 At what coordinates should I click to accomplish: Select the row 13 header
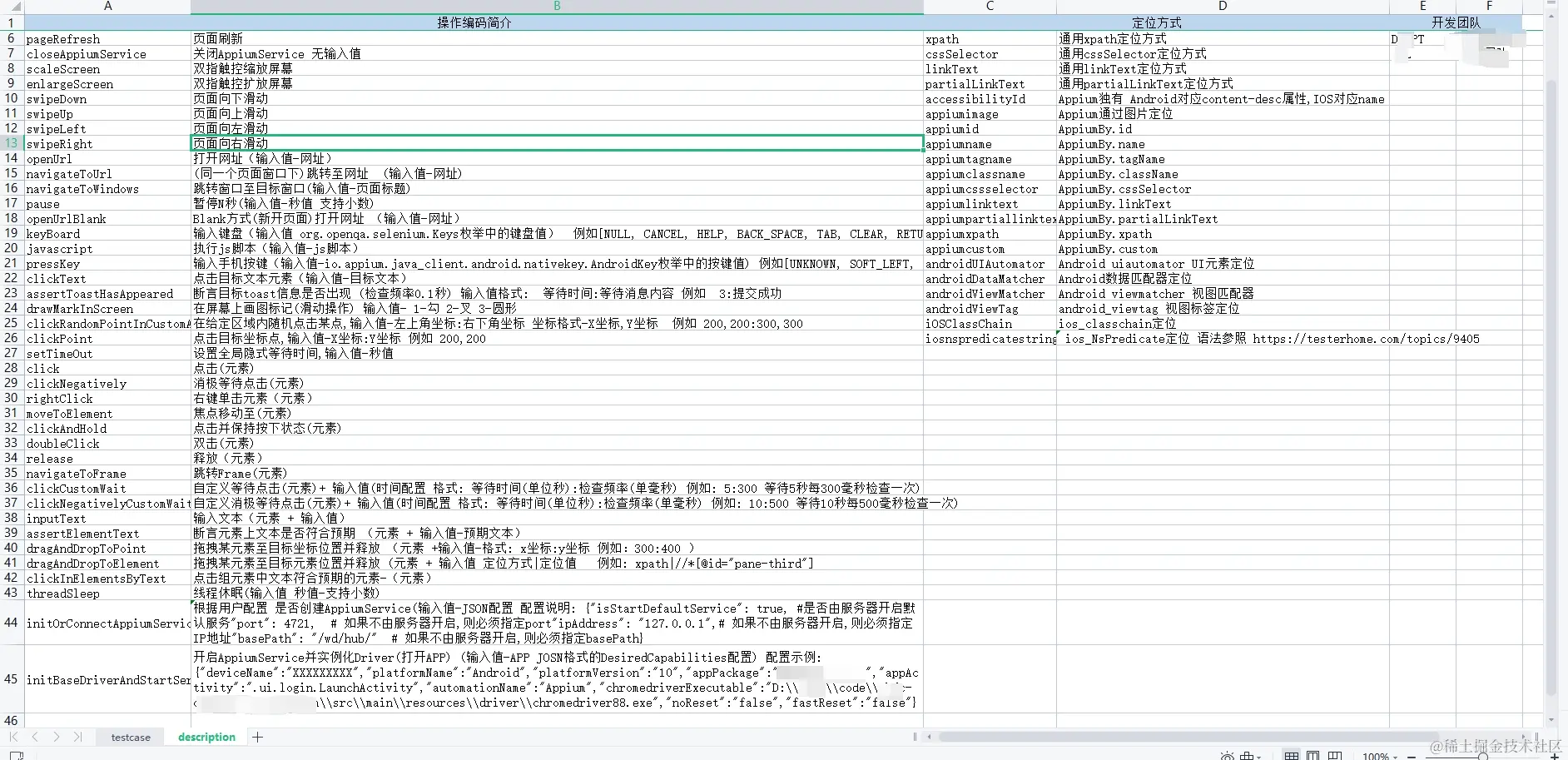(x=12, y=143)
